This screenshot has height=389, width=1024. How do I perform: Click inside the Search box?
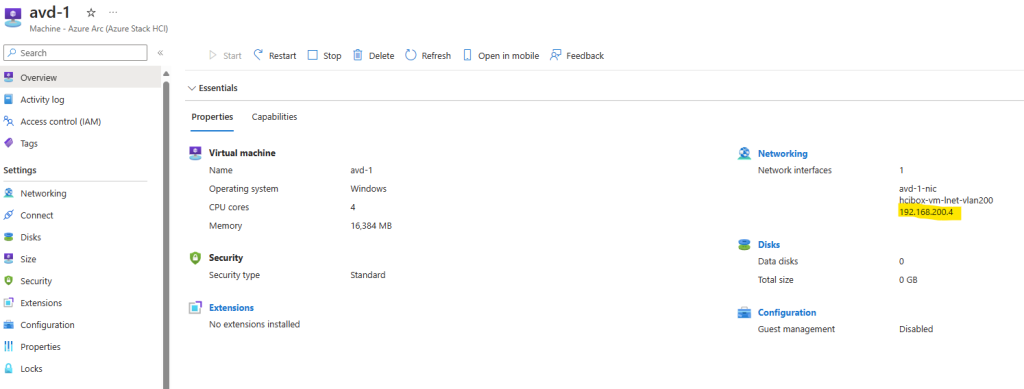tap(75, 53)
